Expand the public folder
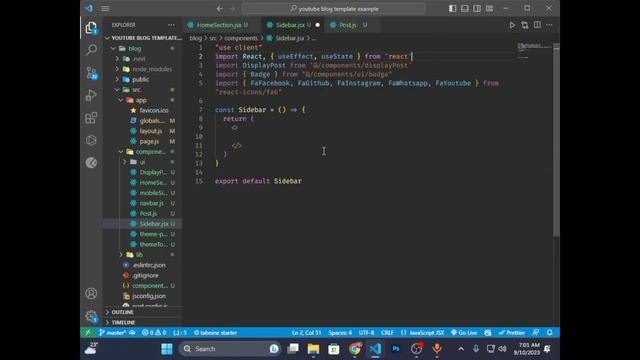This screenshot has width=640, height=360. (118, 79)
